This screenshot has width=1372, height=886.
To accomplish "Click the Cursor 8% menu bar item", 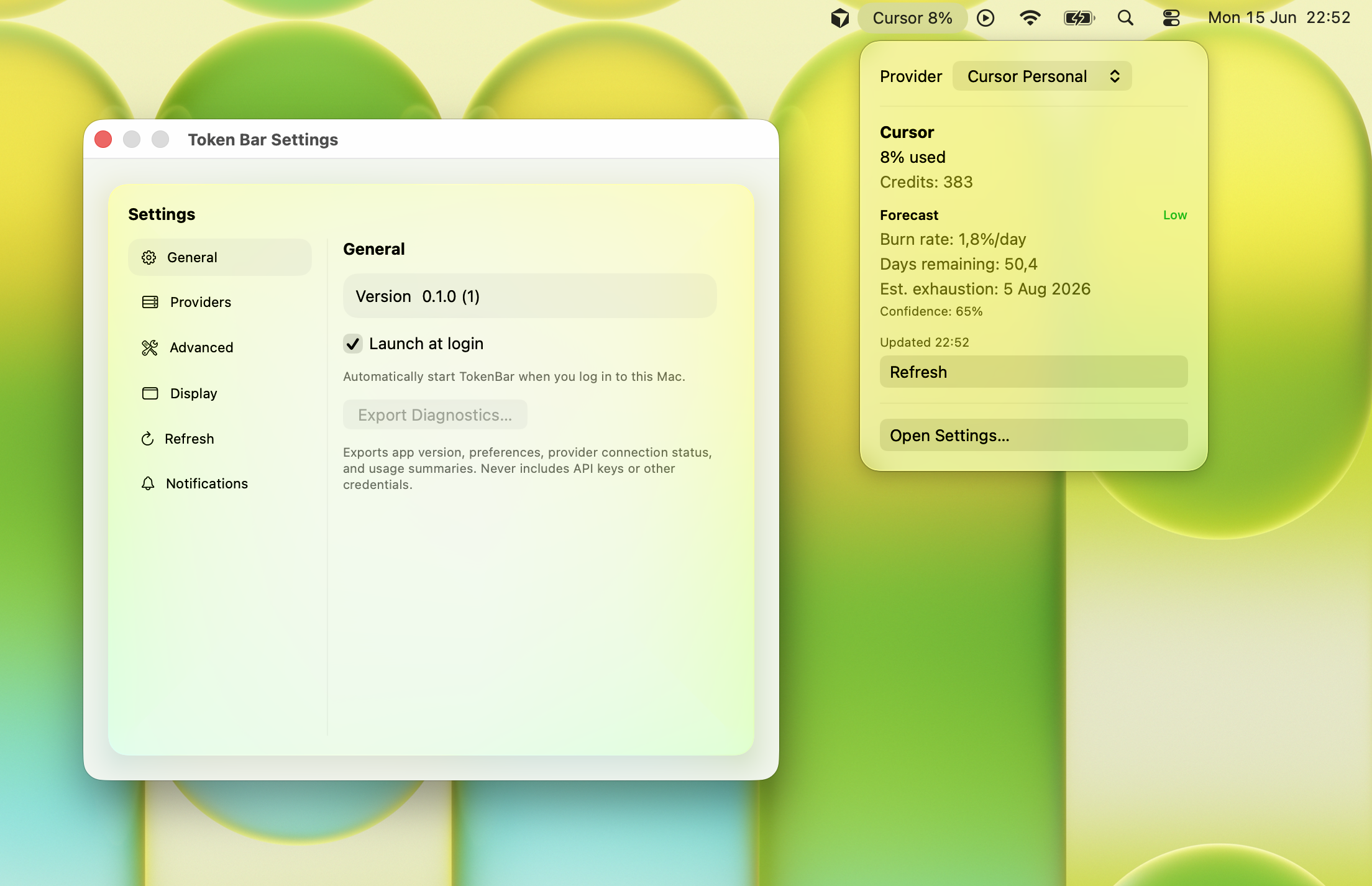I will (x=912, y=18).
